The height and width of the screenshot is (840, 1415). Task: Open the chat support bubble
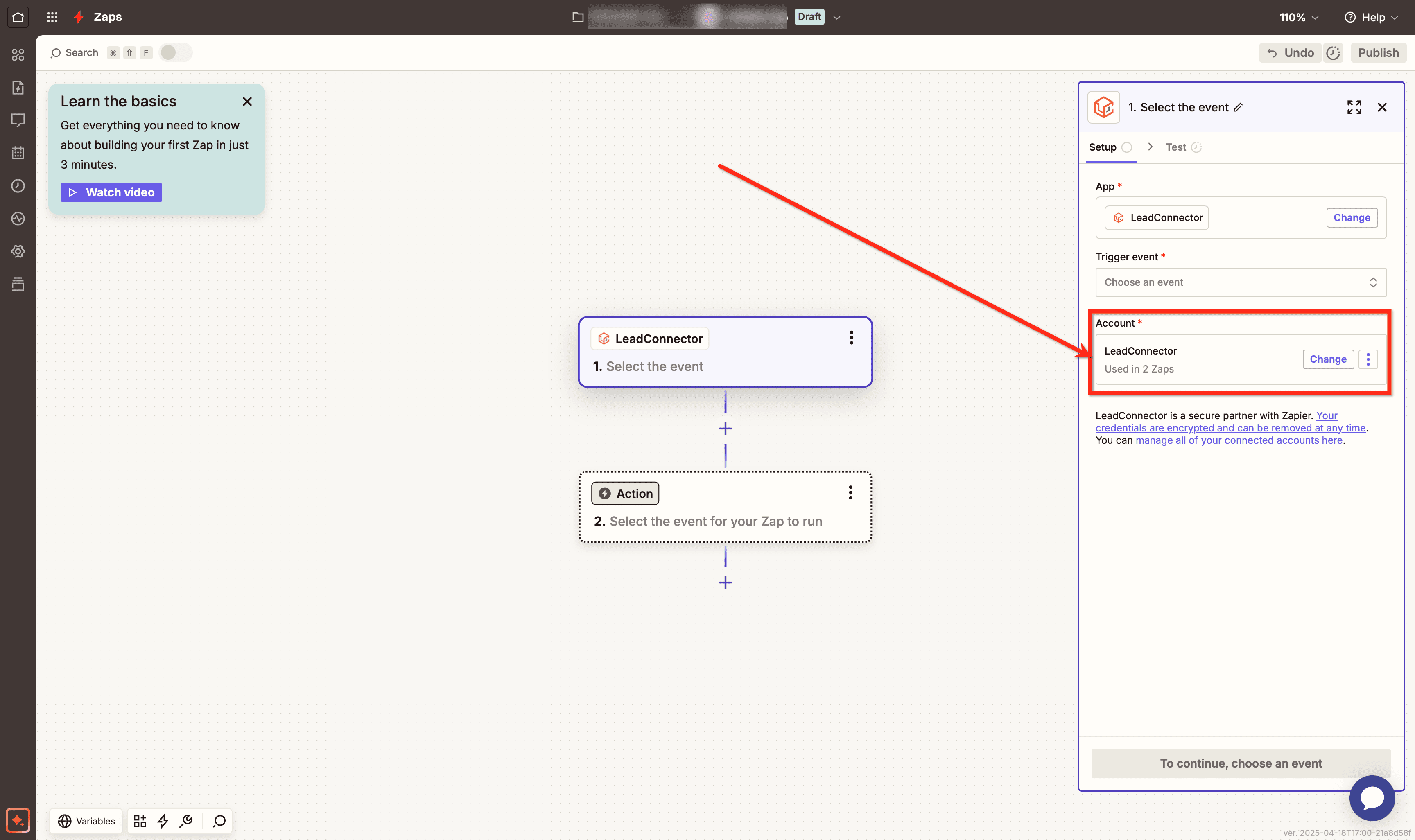click(x=1372, y=797)
